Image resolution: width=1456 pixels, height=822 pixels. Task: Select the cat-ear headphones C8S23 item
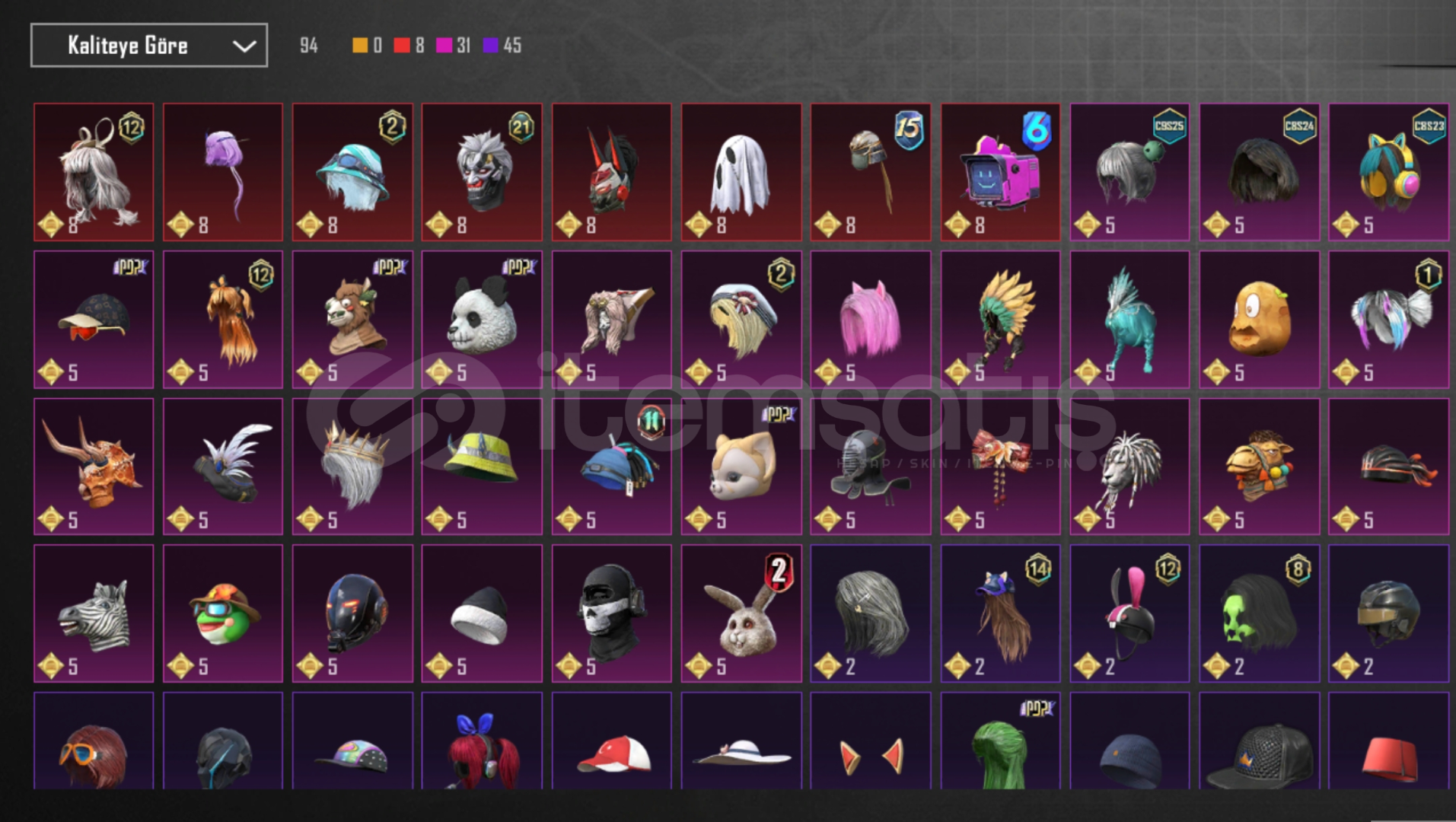(x=1388, y=172)
